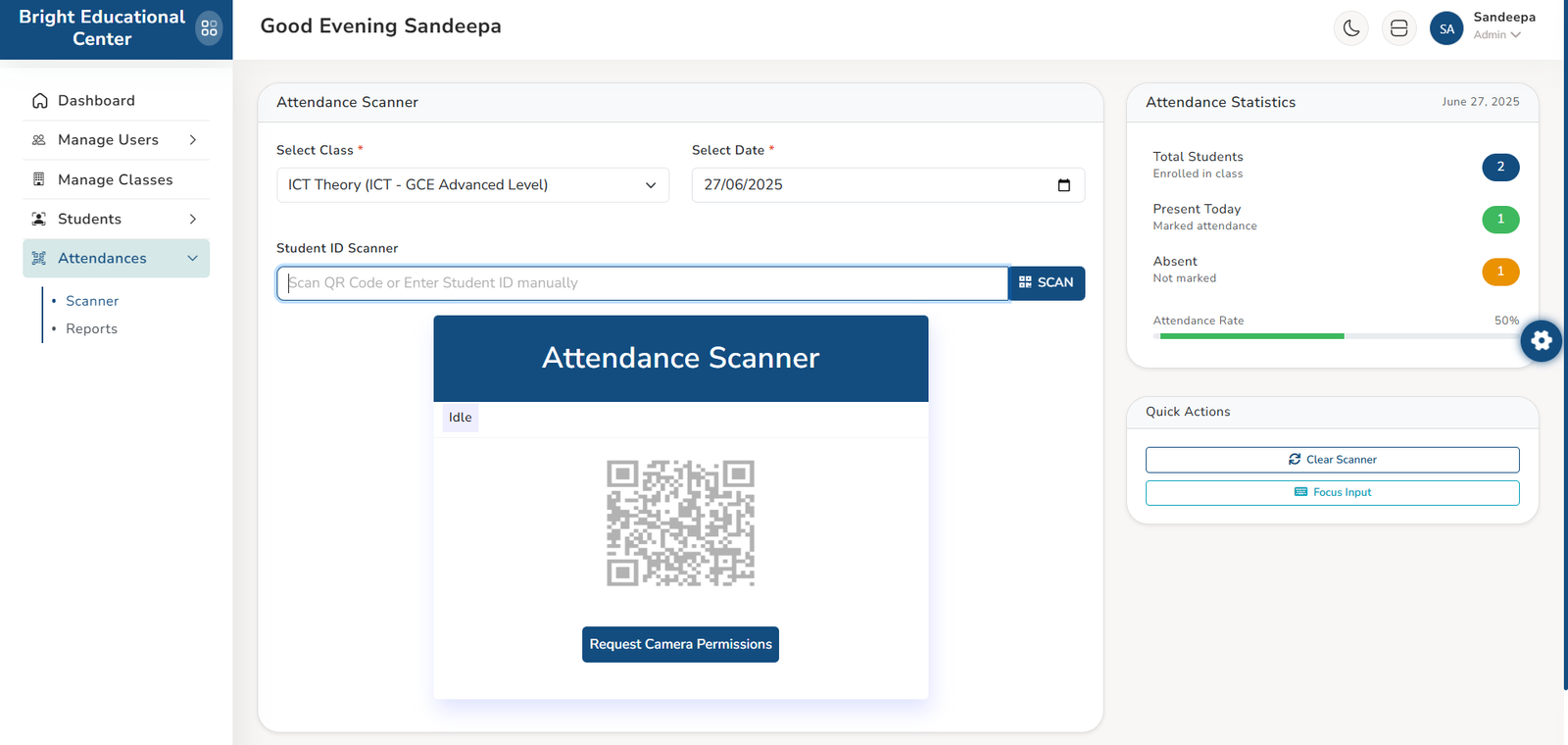Image resolution: width=1568 pixels, height=745 pixels.
Task: Open the SA user avatar
Action: click(1446, 28)
